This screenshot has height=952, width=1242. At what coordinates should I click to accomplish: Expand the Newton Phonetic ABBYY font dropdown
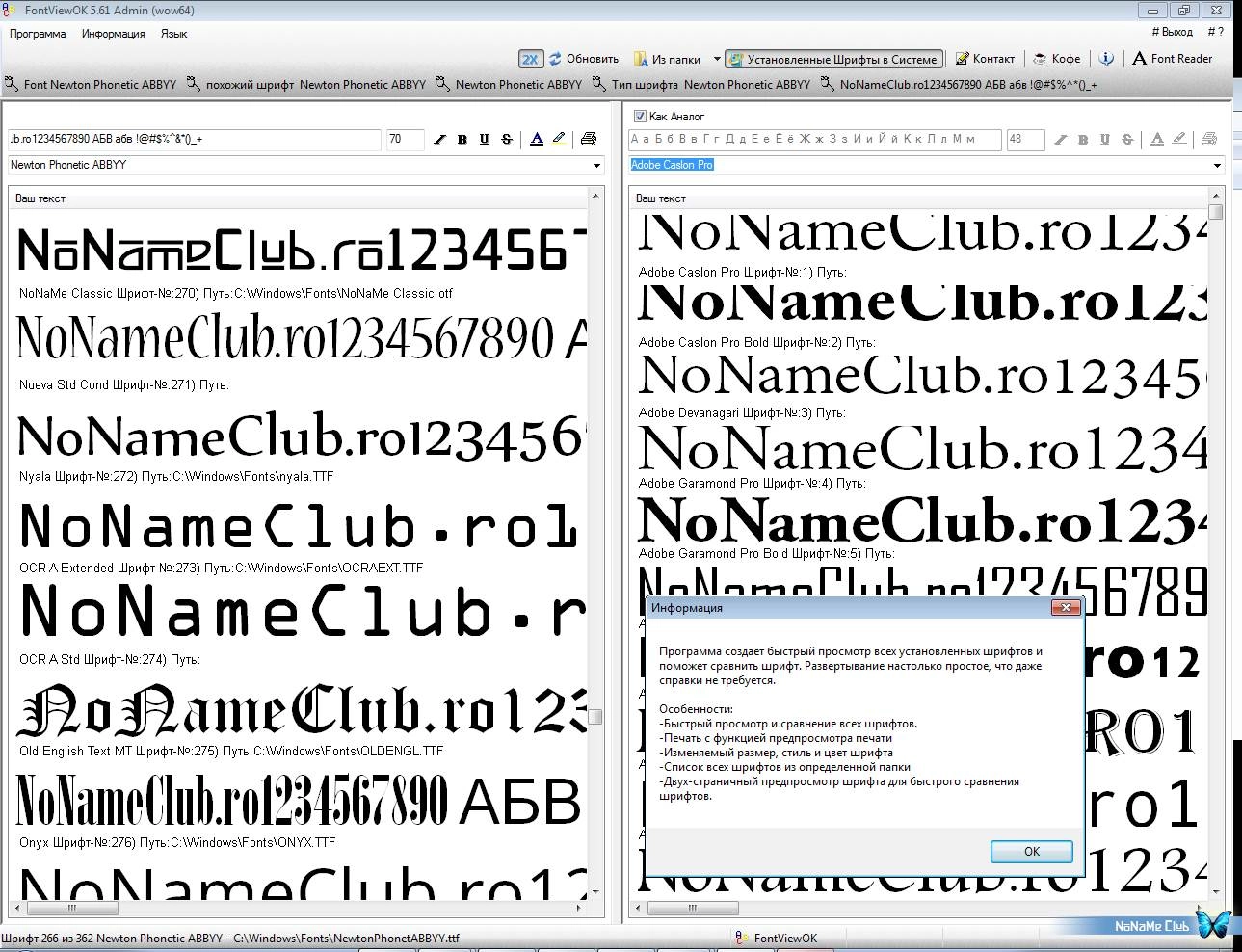click(x=596, y=166)
